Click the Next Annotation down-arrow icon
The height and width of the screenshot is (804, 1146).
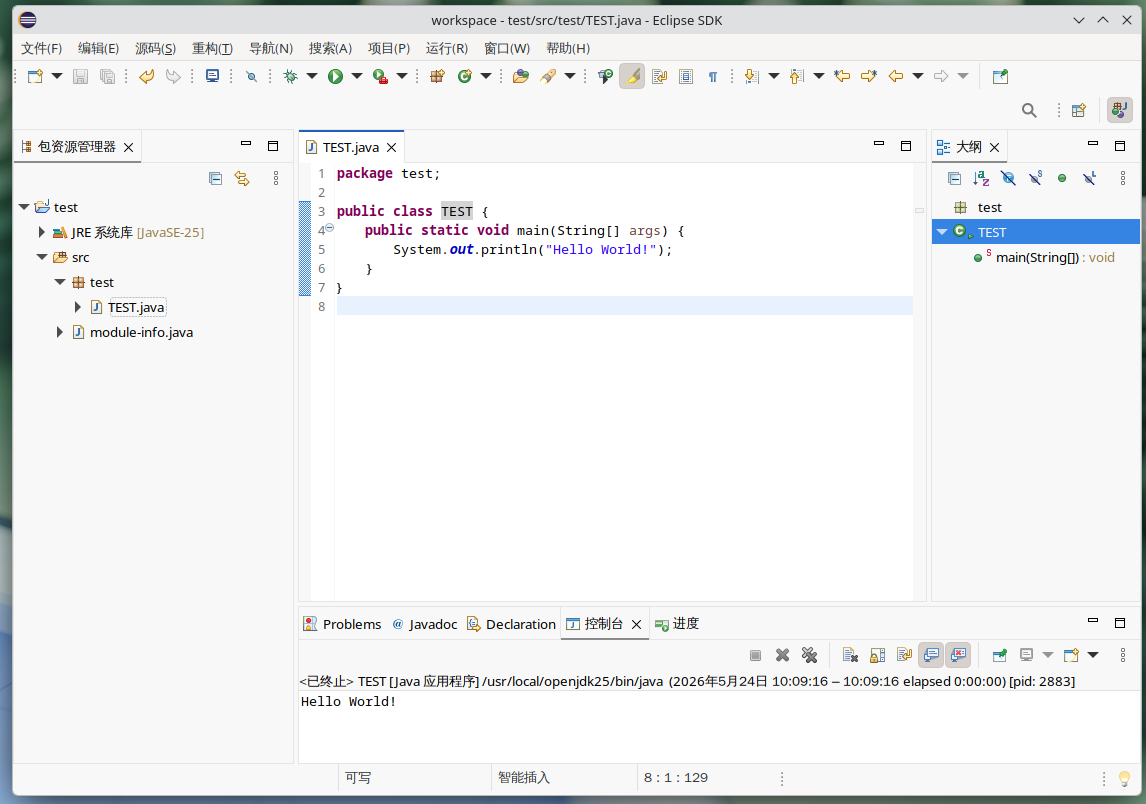(751, 76)
